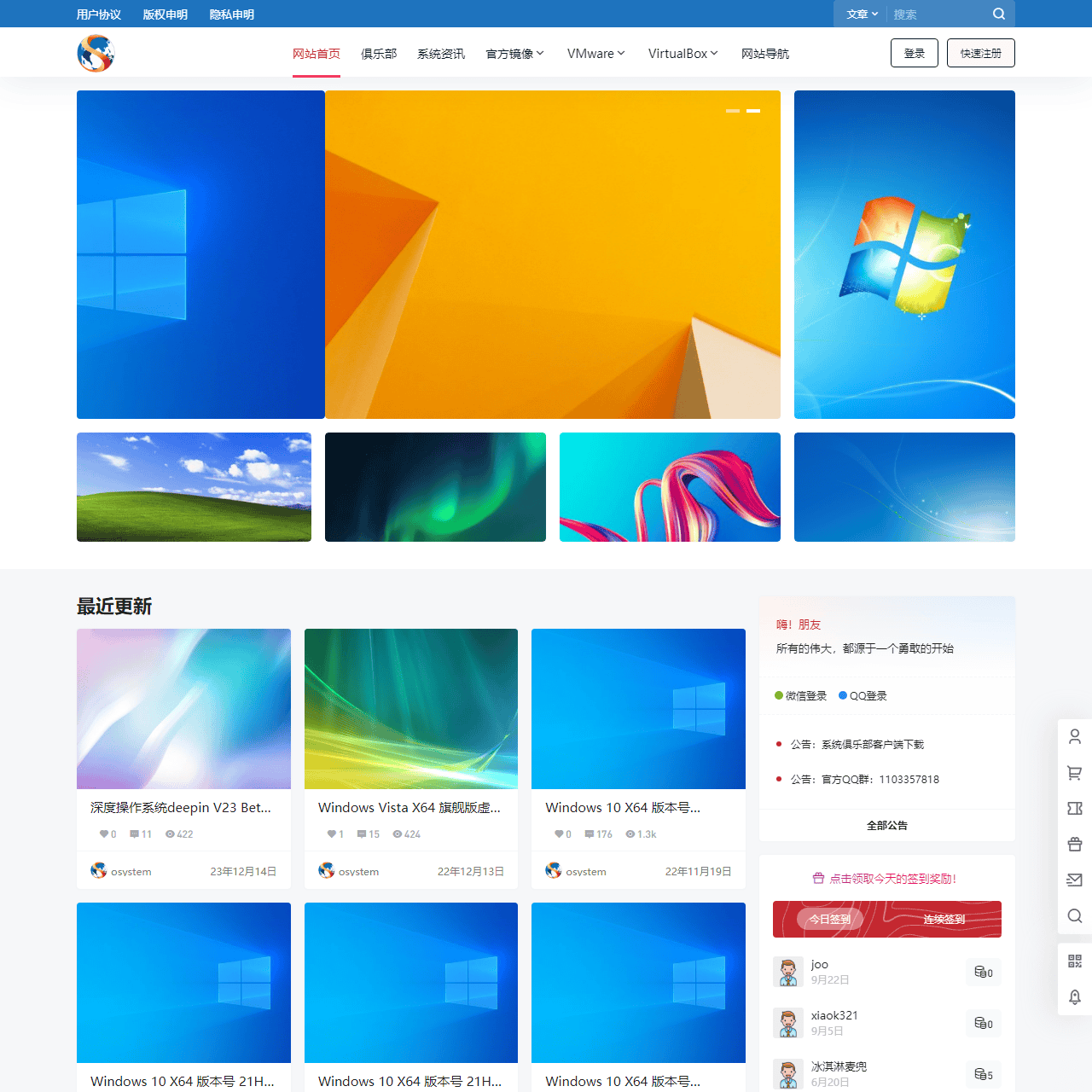Open the 网站导航 menu item
1092x1092 pixels.
pos(765,54)
